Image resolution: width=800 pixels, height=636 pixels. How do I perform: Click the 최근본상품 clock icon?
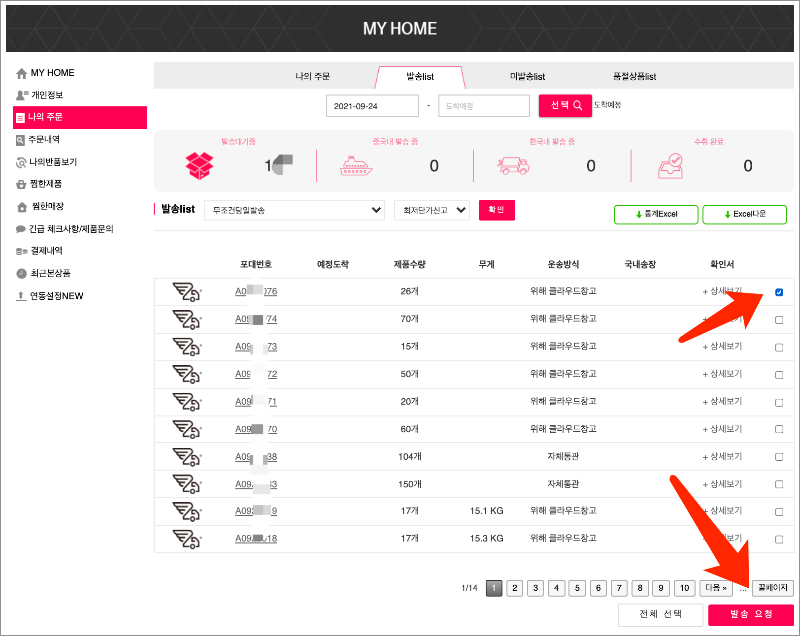pos(21,273)
